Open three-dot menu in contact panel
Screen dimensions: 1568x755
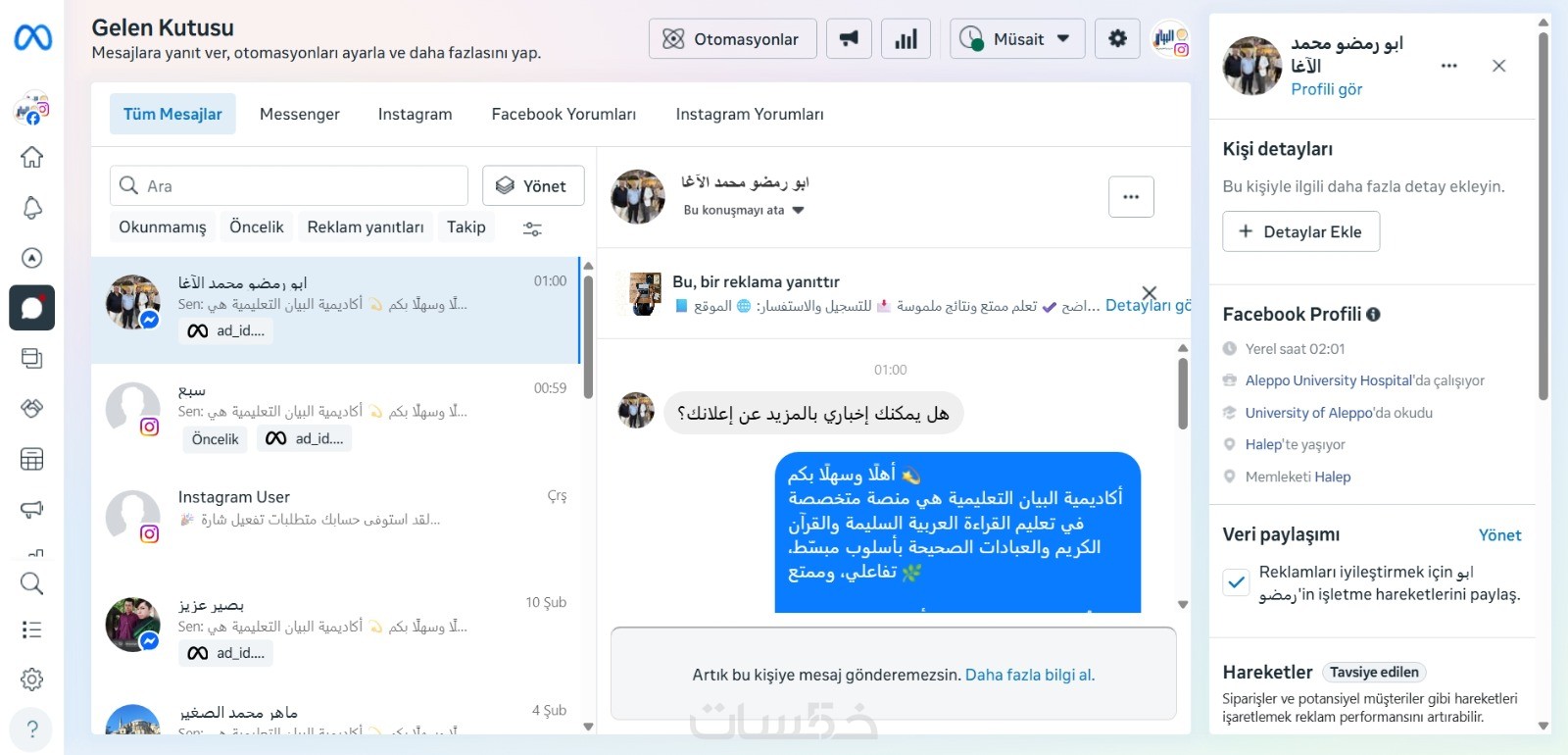1449,66
